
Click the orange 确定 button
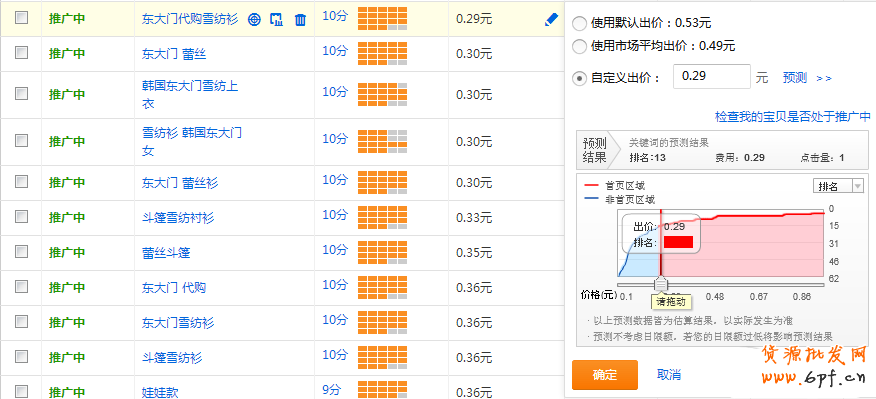point(604,375)
